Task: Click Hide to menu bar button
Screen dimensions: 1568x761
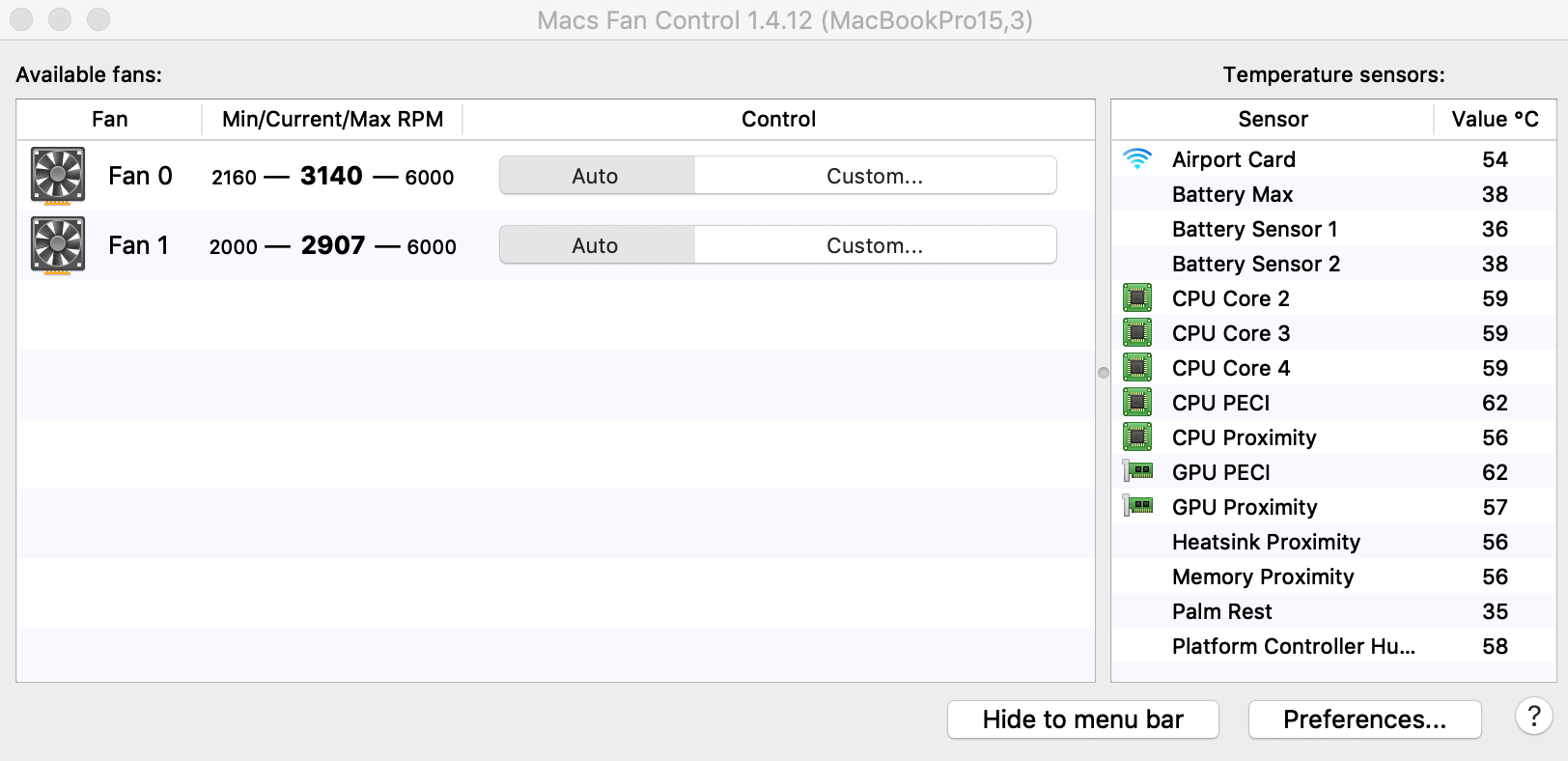Action: point(1083,719)
